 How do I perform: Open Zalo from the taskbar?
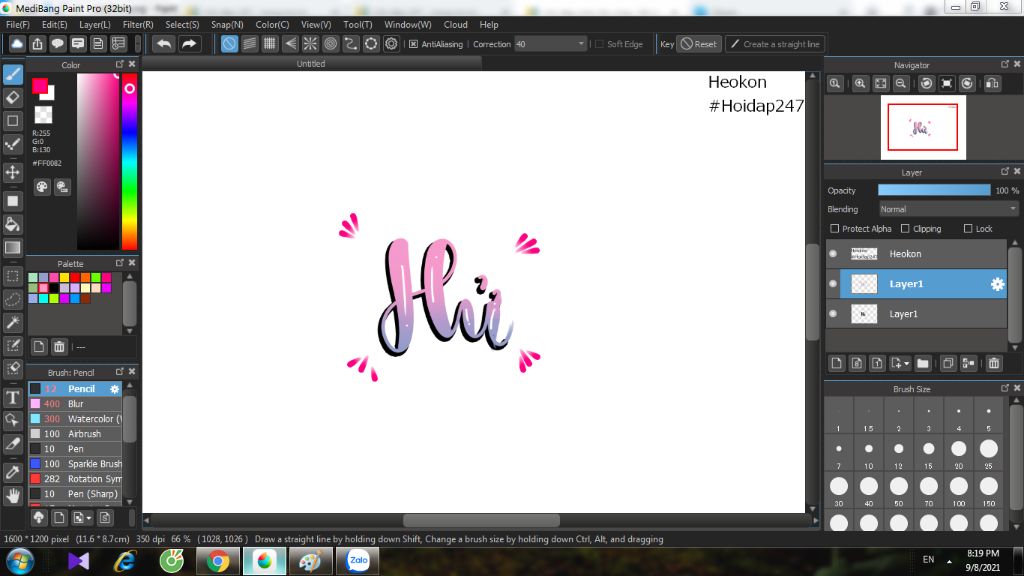click(x=358, y=561)
